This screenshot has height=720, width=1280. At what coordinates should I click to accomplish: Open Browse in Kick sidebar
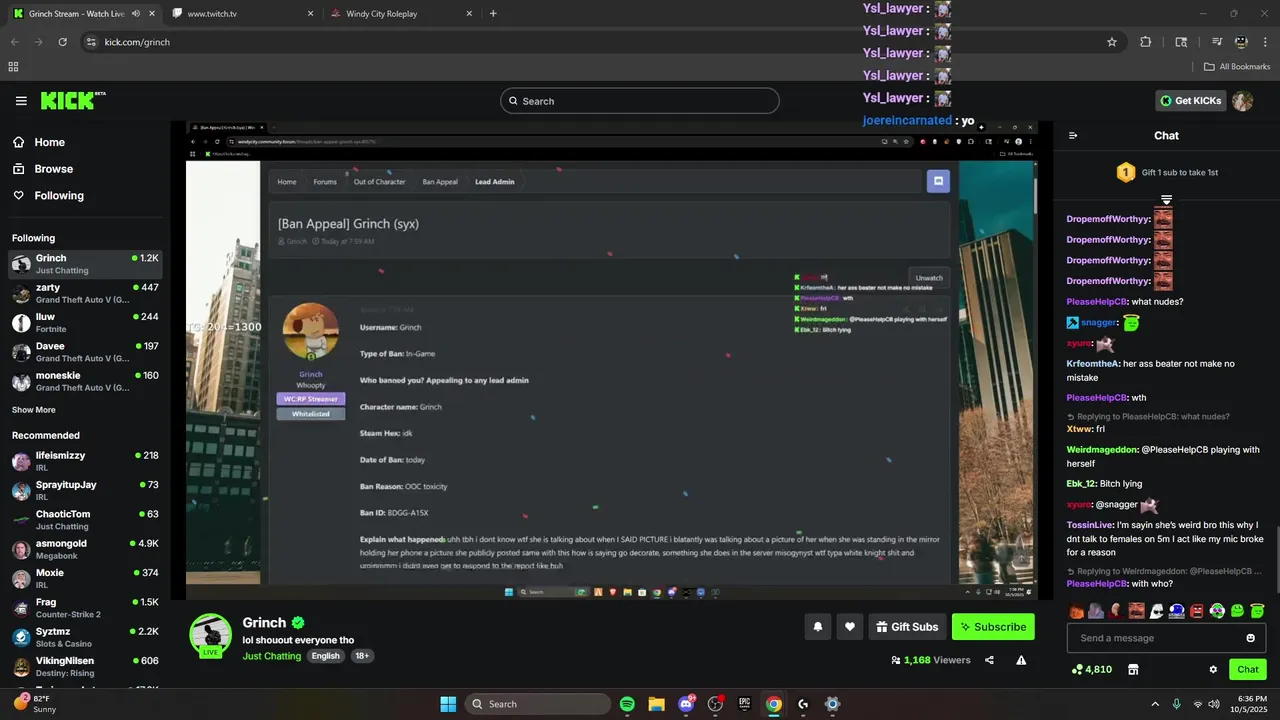[x=54, y=169]
